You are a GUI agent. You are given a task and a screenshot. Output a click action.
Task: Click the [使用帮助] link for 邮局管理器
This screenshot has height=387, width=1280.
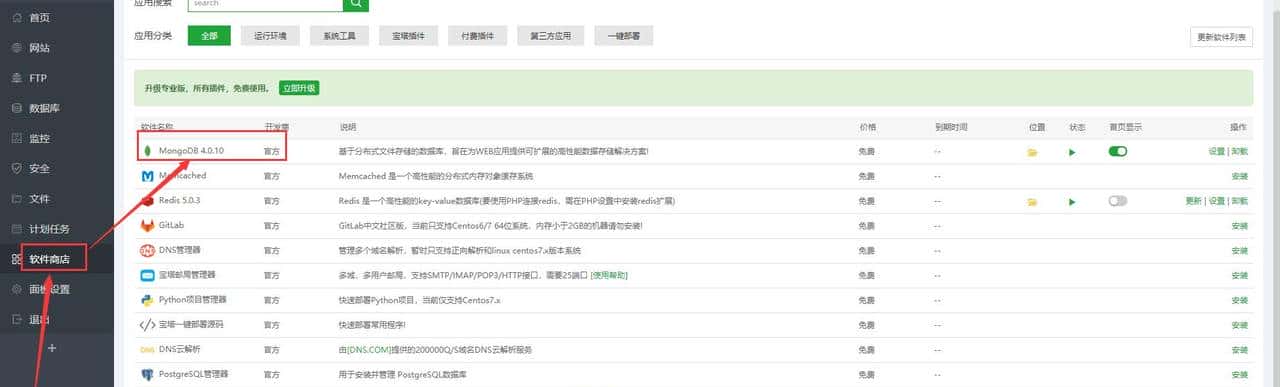pyautogui.click(x=609, y=275)
